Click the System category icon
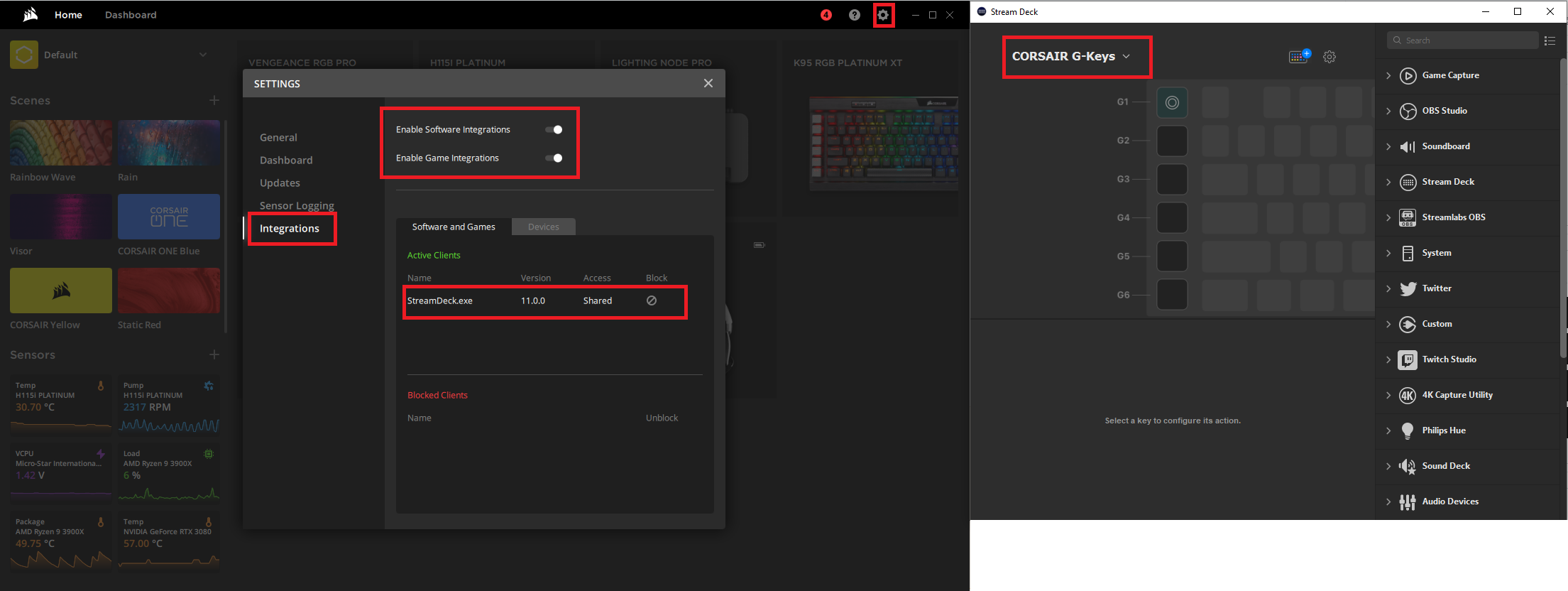Viewport: 1568px width, 591px height. click(x=1408, y=253)
